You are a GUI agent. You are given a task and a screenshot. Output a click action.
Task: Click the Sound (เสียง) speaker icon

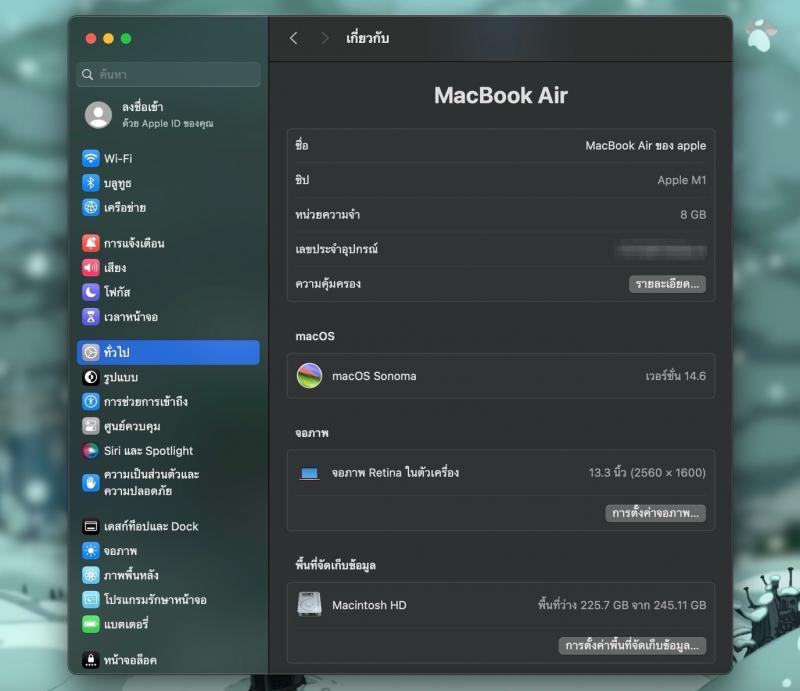[x=91, y=268]
